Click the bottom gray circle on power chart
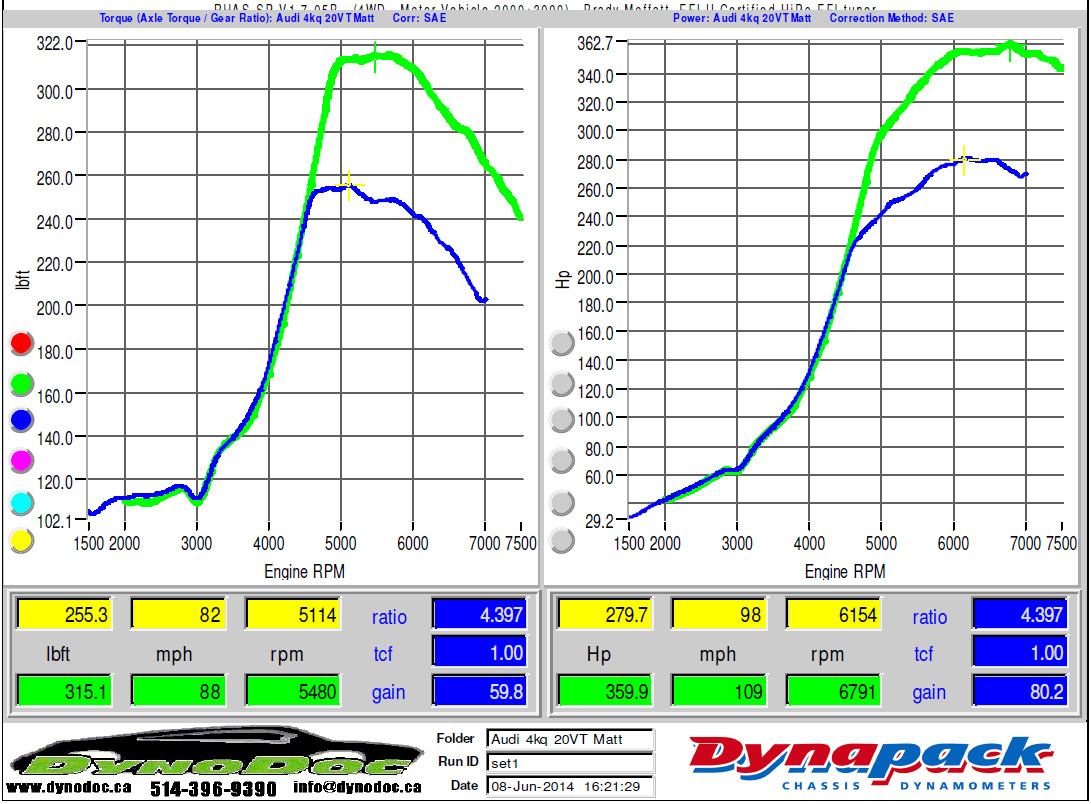The height and width of the screenshot is (804, 1091). click(x=562, y=541)
